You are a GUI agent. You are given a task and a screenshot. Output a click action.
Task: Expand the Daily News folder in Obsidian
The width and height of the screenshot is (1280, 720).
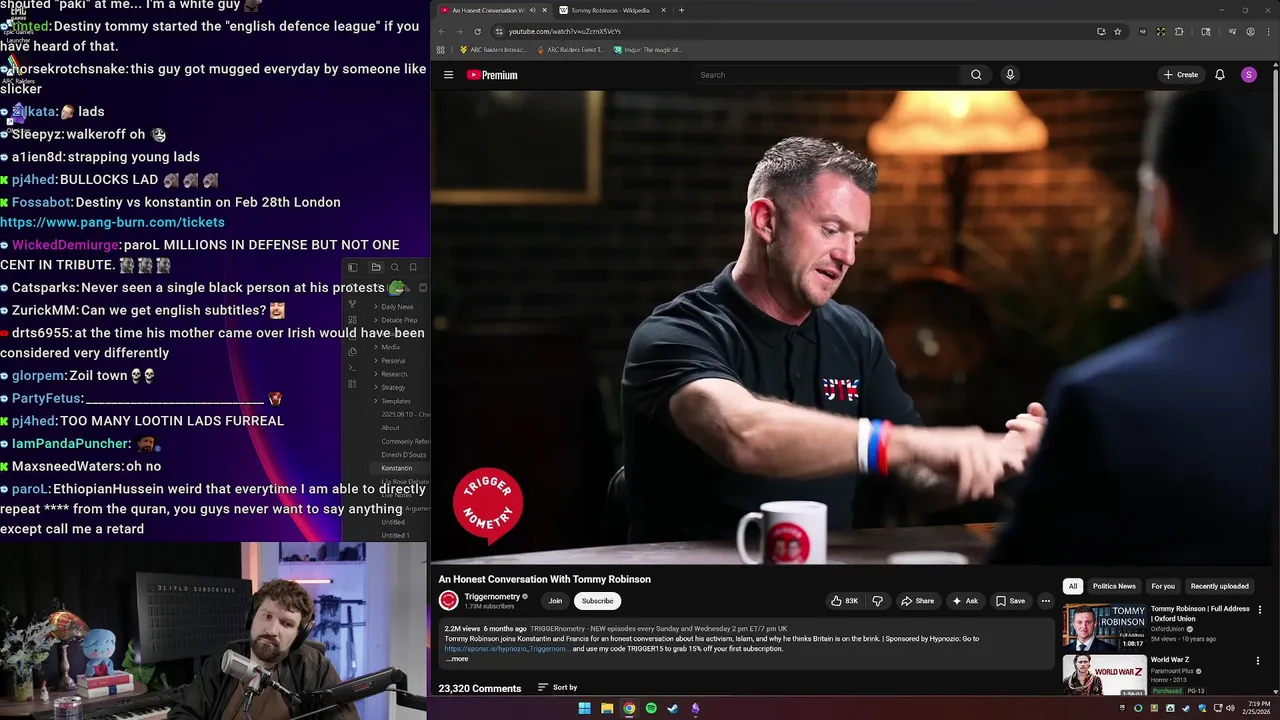point(397,306)
